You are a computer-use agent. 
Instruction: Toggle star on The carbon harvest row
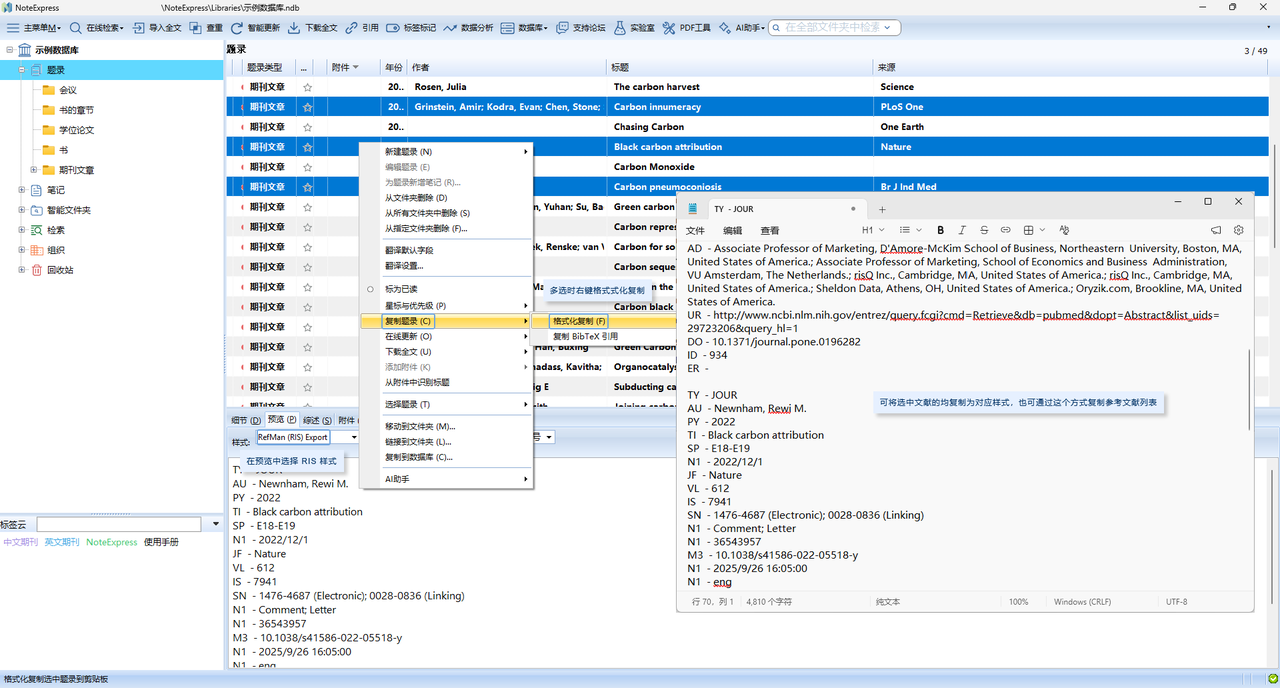pyautogui.click(x=307, y=87)
